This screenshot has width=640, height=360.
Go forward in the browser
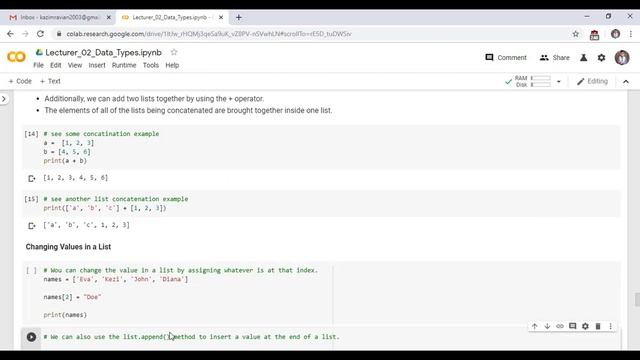(x=25, y=34)
